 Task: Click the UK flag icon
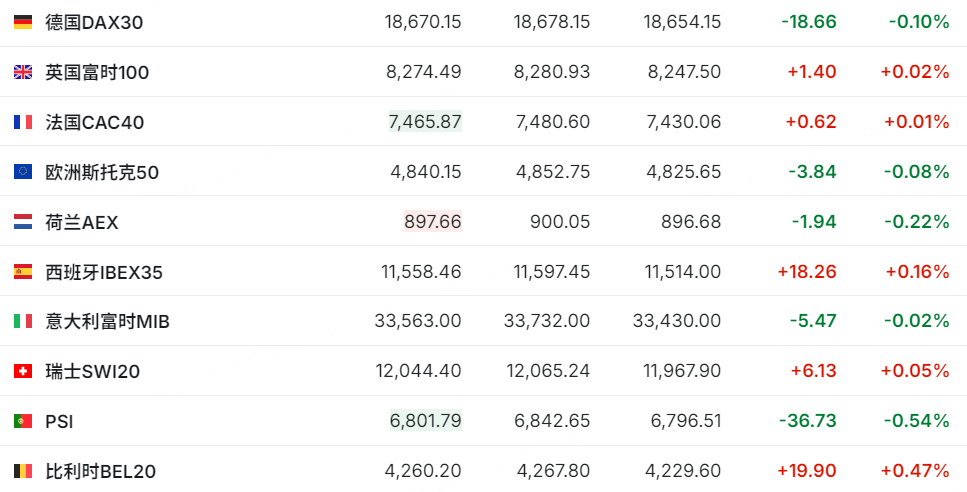tap(22, 71)
